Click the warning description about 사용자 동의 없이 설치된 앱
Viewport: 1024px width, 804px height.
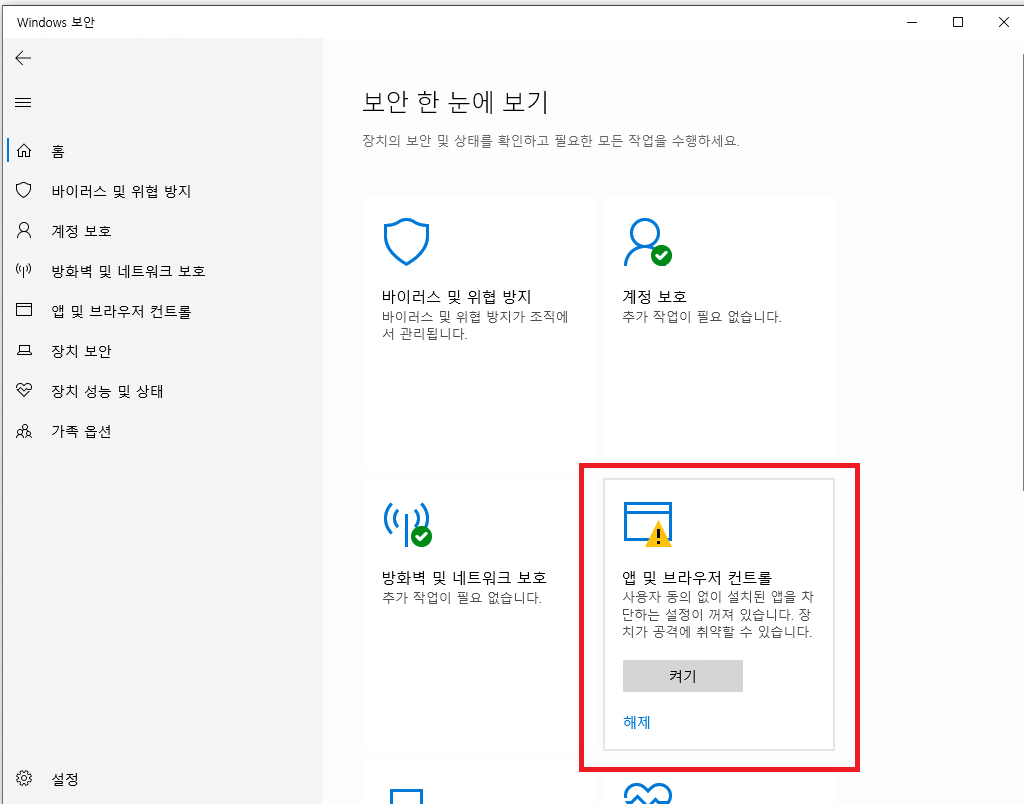pyautogui.click(x=718, y=615)
